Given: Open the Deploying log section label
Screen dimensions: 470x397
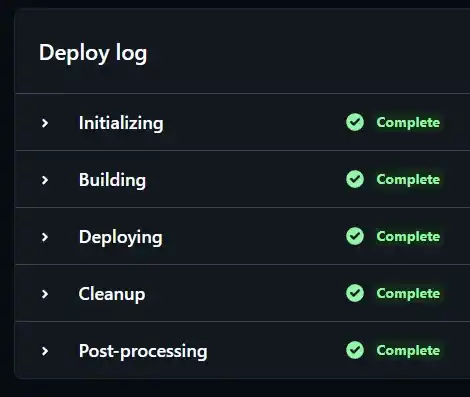Looking at the screenshot, I should 121,238.
